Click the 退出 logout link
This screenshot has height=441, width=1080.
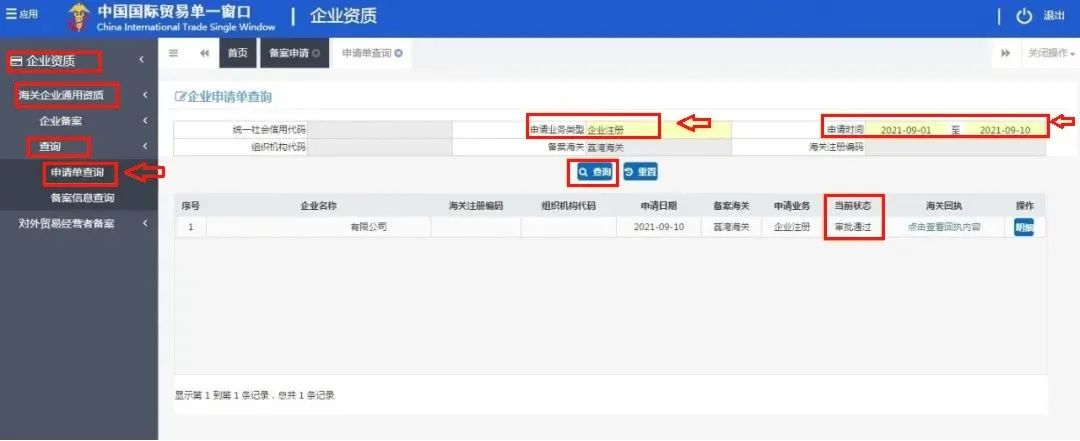click(1054, 16)
